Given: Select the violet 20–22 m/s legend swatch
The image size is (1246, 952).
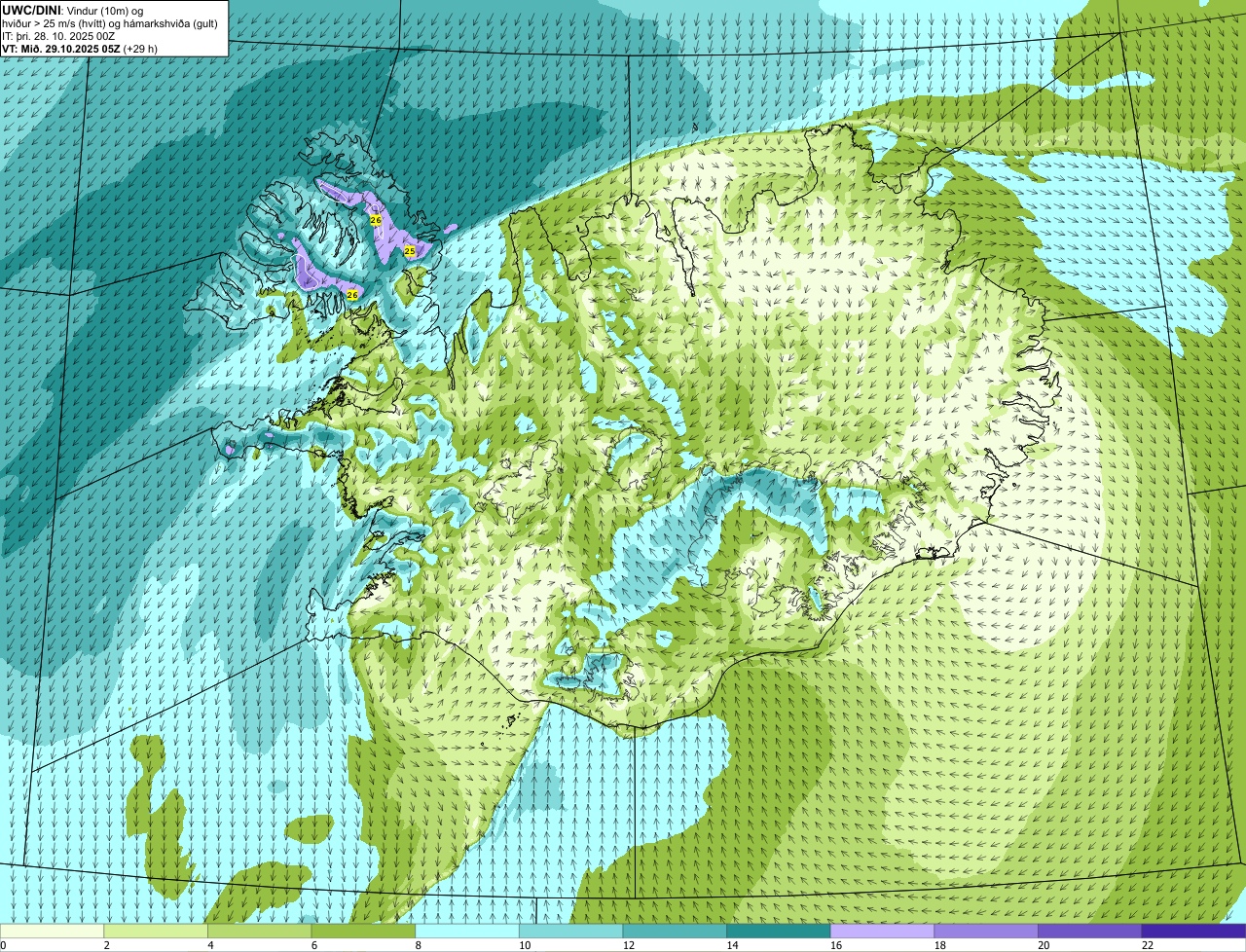Looking at the screenshot, I should 1089,931.
